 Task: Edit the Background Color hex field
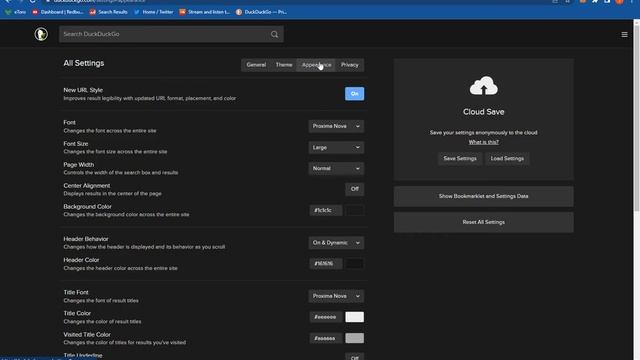[x=325, y=210]
